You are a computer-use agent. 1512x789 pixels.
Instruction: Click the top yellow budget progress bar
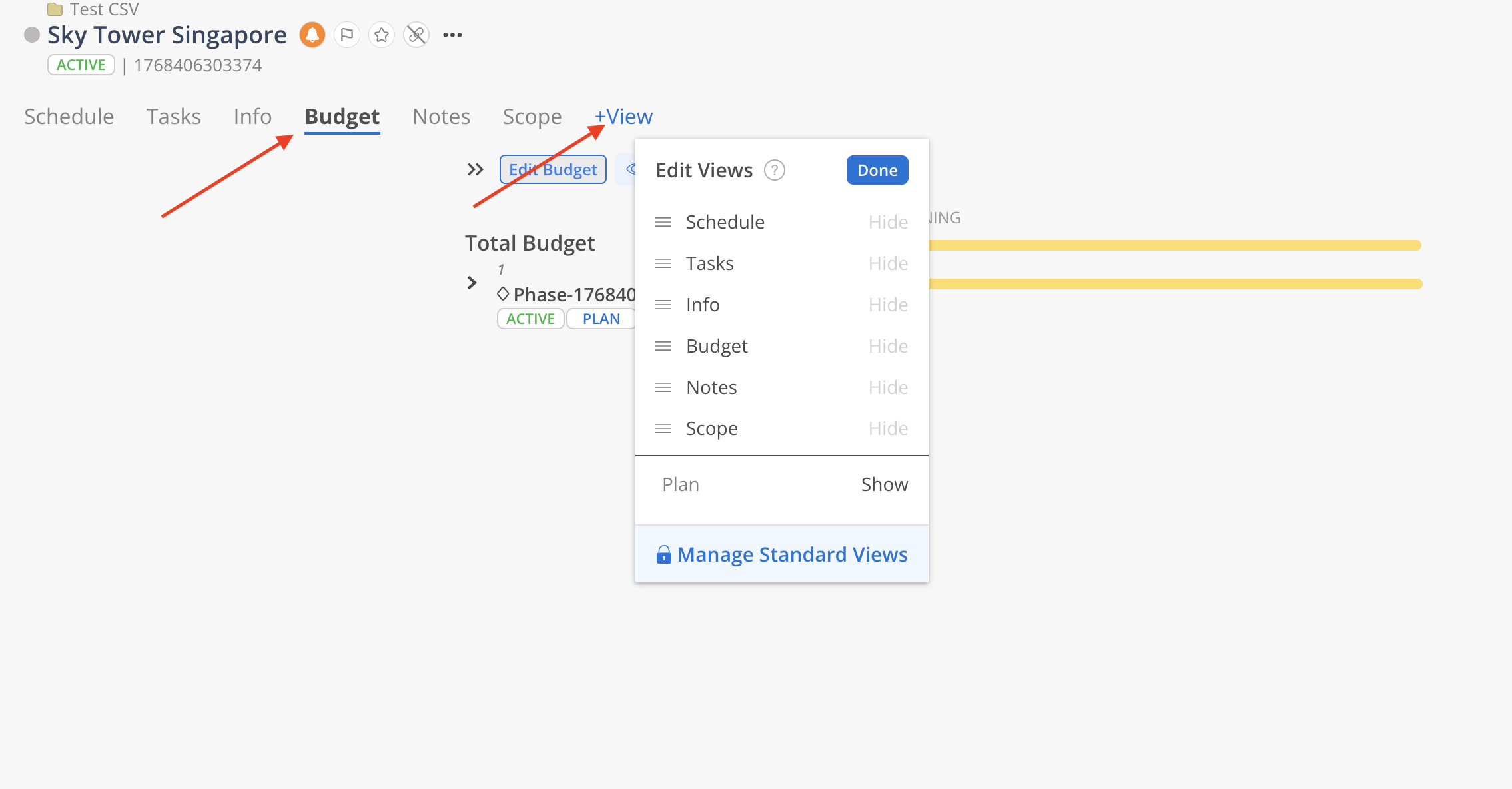click(x=1172, y=245)
